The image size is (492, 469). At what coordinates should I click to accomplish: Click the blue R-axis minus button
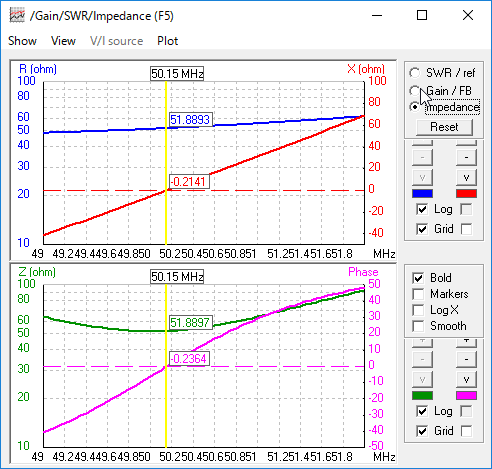point(422,157)
